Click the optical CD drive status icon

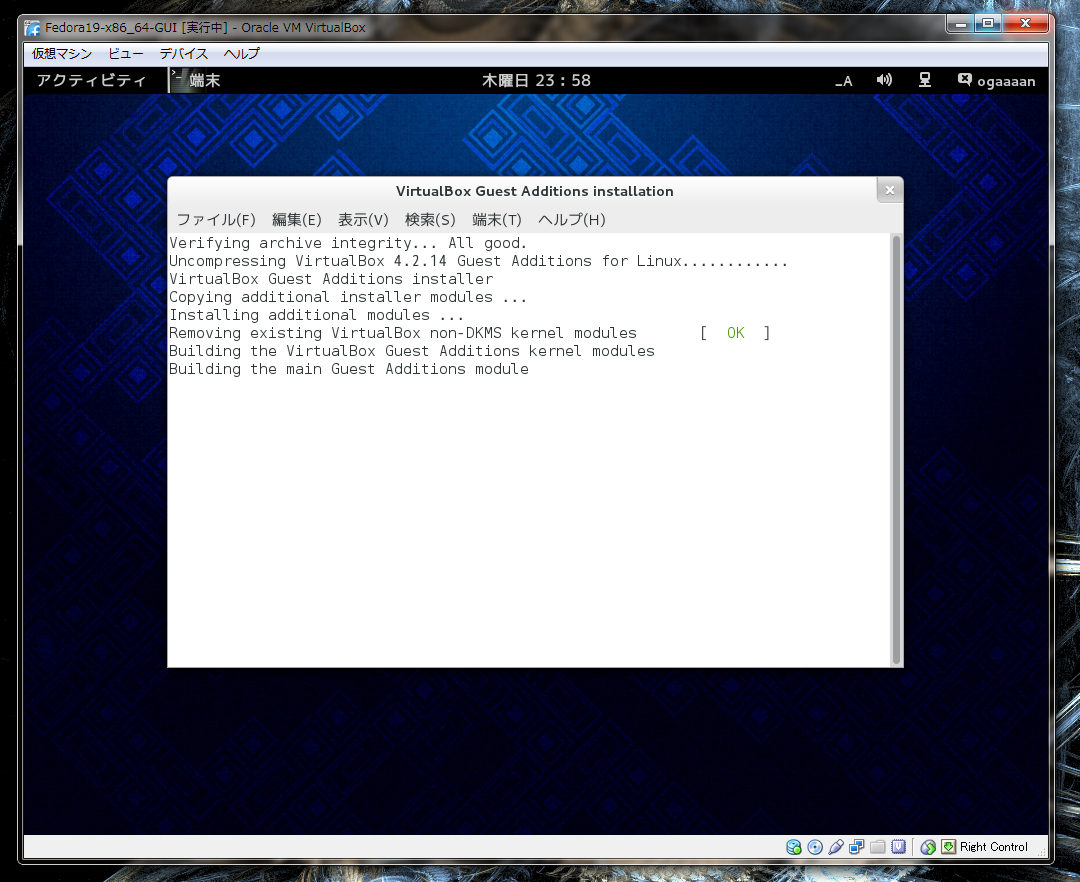815,847
